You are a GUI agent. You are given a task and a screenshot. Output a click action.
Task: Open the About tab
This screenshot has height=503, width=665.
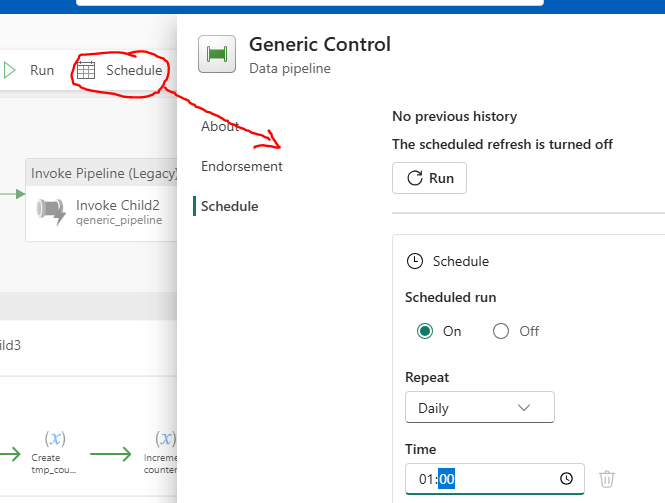tap(220, 126)
